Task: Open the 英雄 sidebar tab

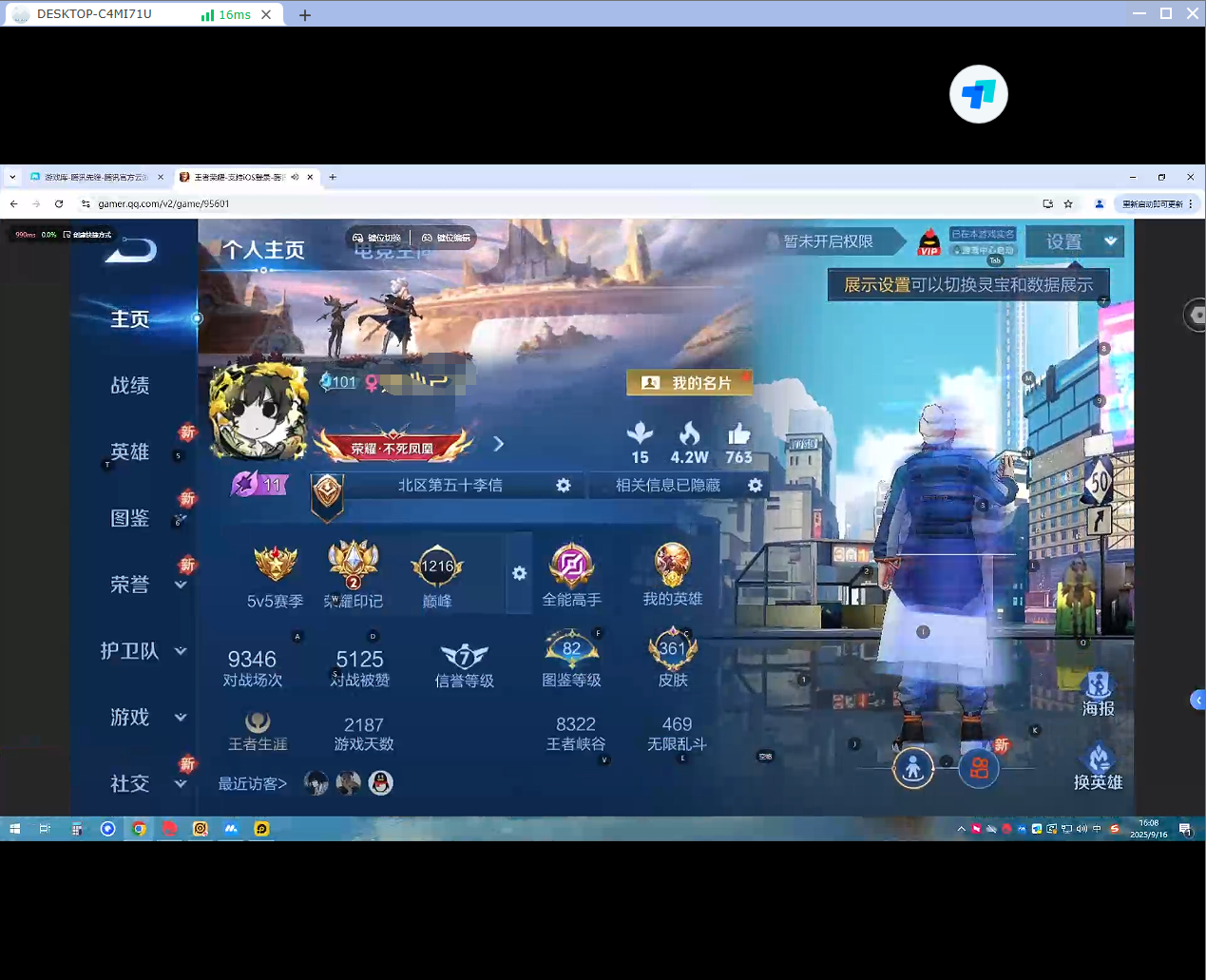Action: [130, 452]
